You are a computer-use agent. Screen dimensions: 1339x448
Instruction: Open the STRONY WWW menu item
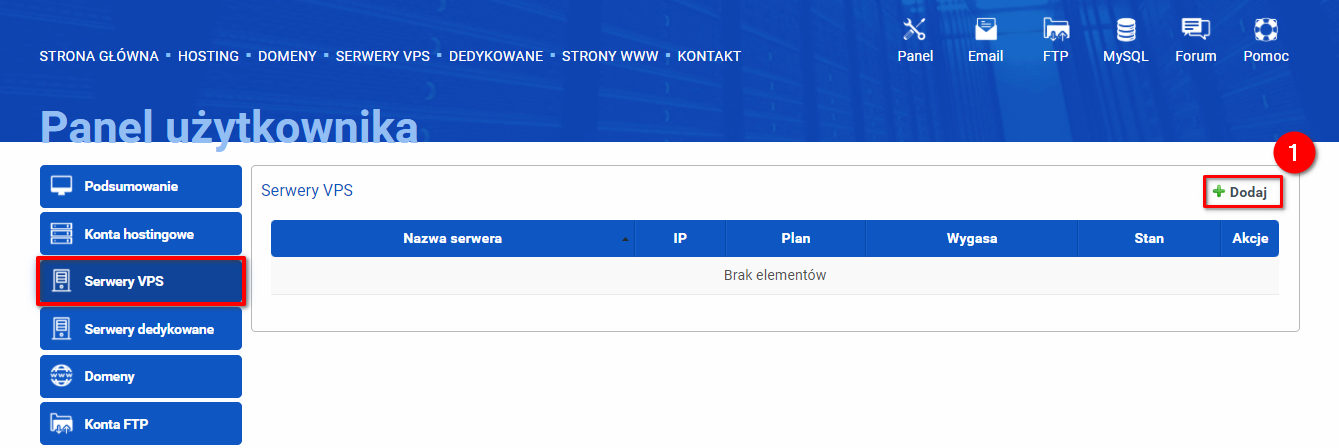click(610, 56)
